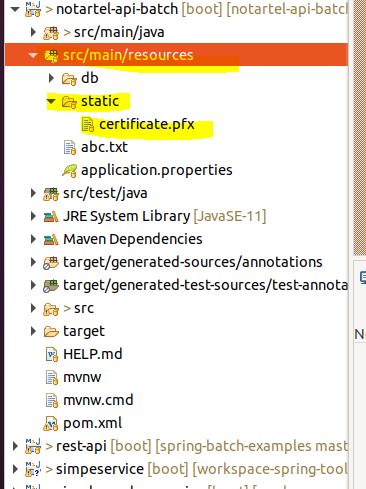Expand the rest-api project
Image resolution: width=366 pixels, height=489 pixels.
[15, 446]
